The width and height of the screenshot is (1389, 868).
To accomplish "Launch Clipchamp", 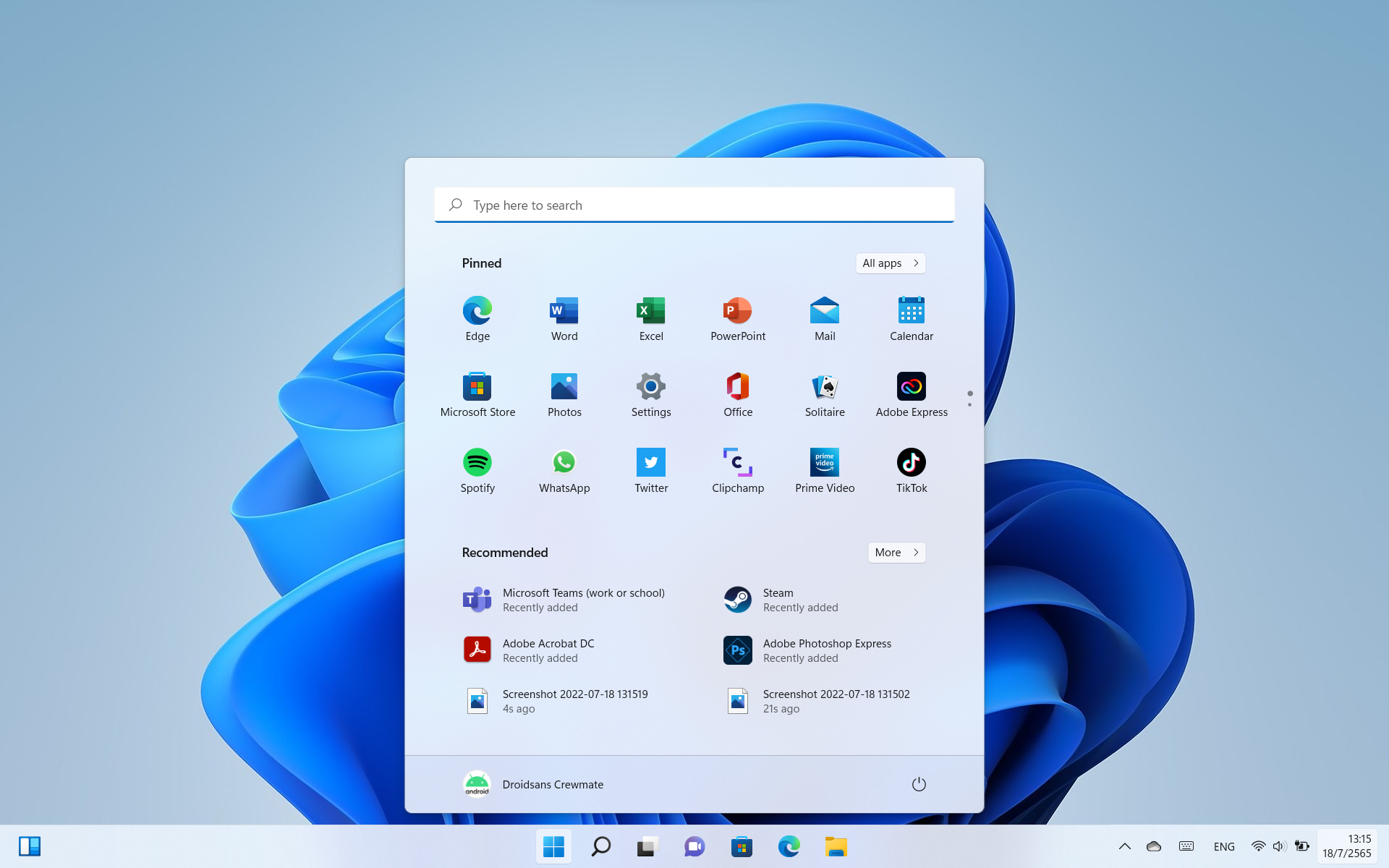I will (x=738, y=470).
